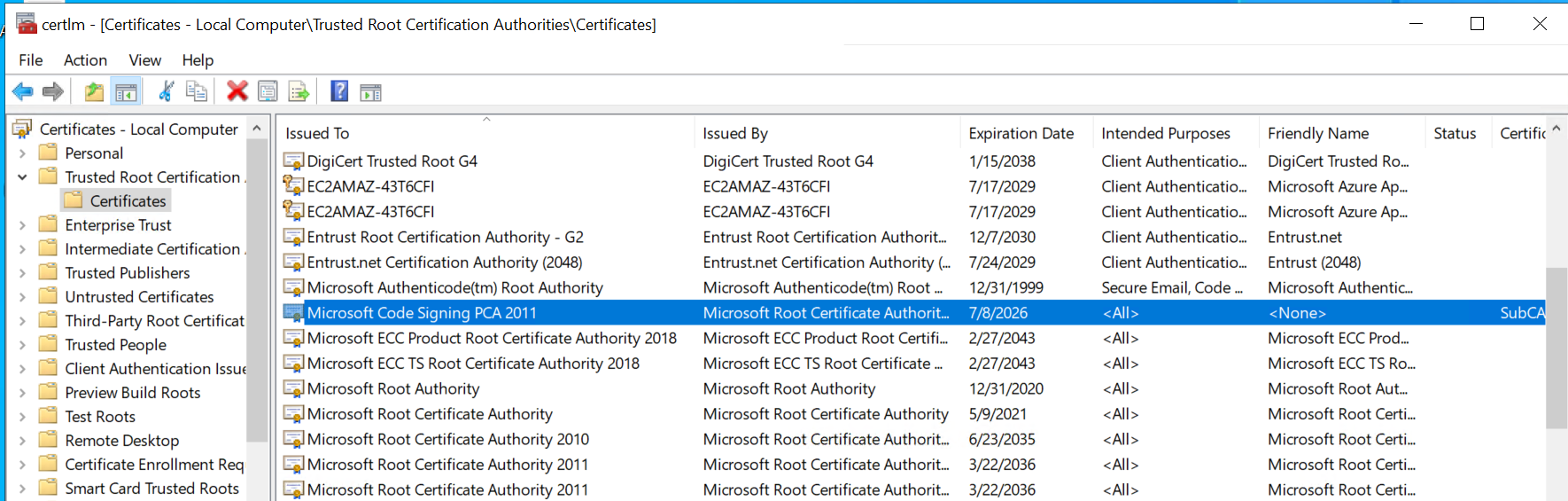Click the Back arrow toolbar icon
Image resolution: width=1568 pixels, height=501 pixels.
pos(23,91)
